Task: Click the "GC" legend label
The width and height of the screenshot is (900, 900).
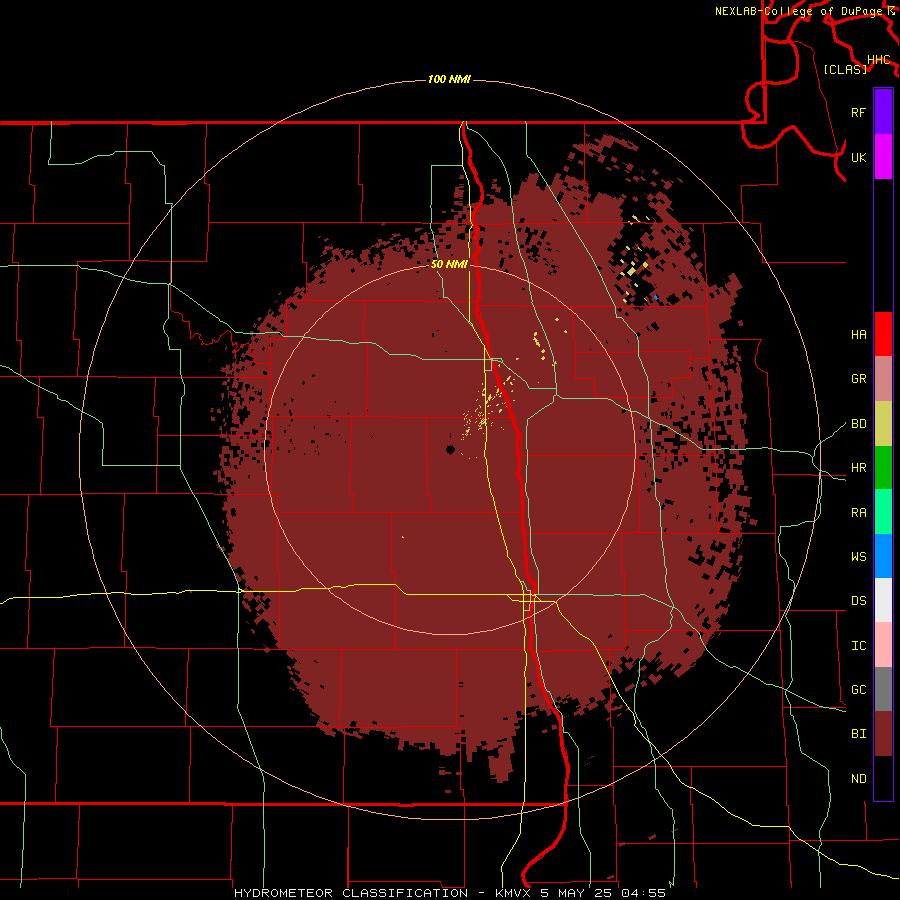Action: pyautogui.click(x=858, y=690)
